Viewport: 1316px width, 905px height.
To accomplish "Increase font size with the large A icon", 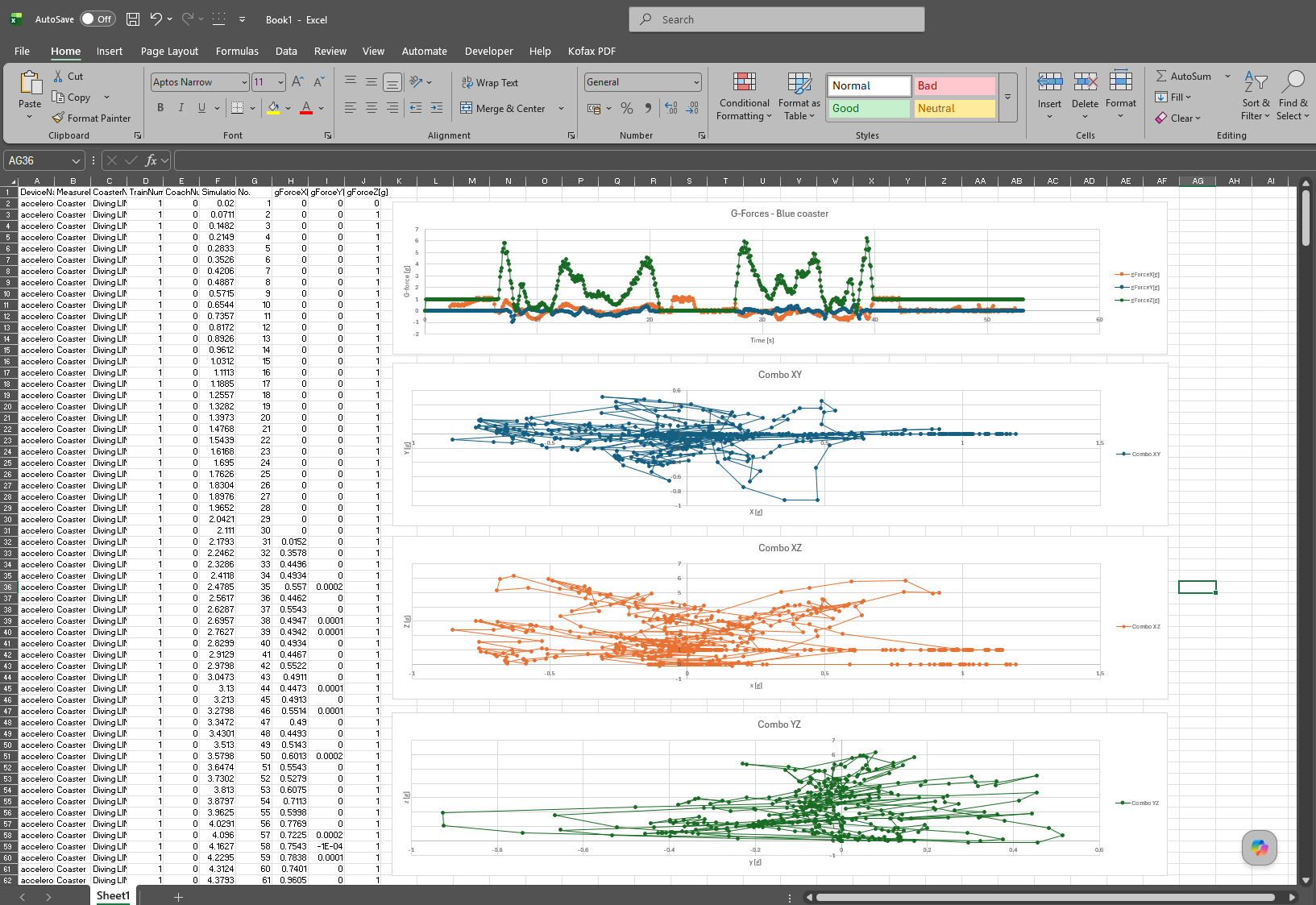I will (298, 81).
